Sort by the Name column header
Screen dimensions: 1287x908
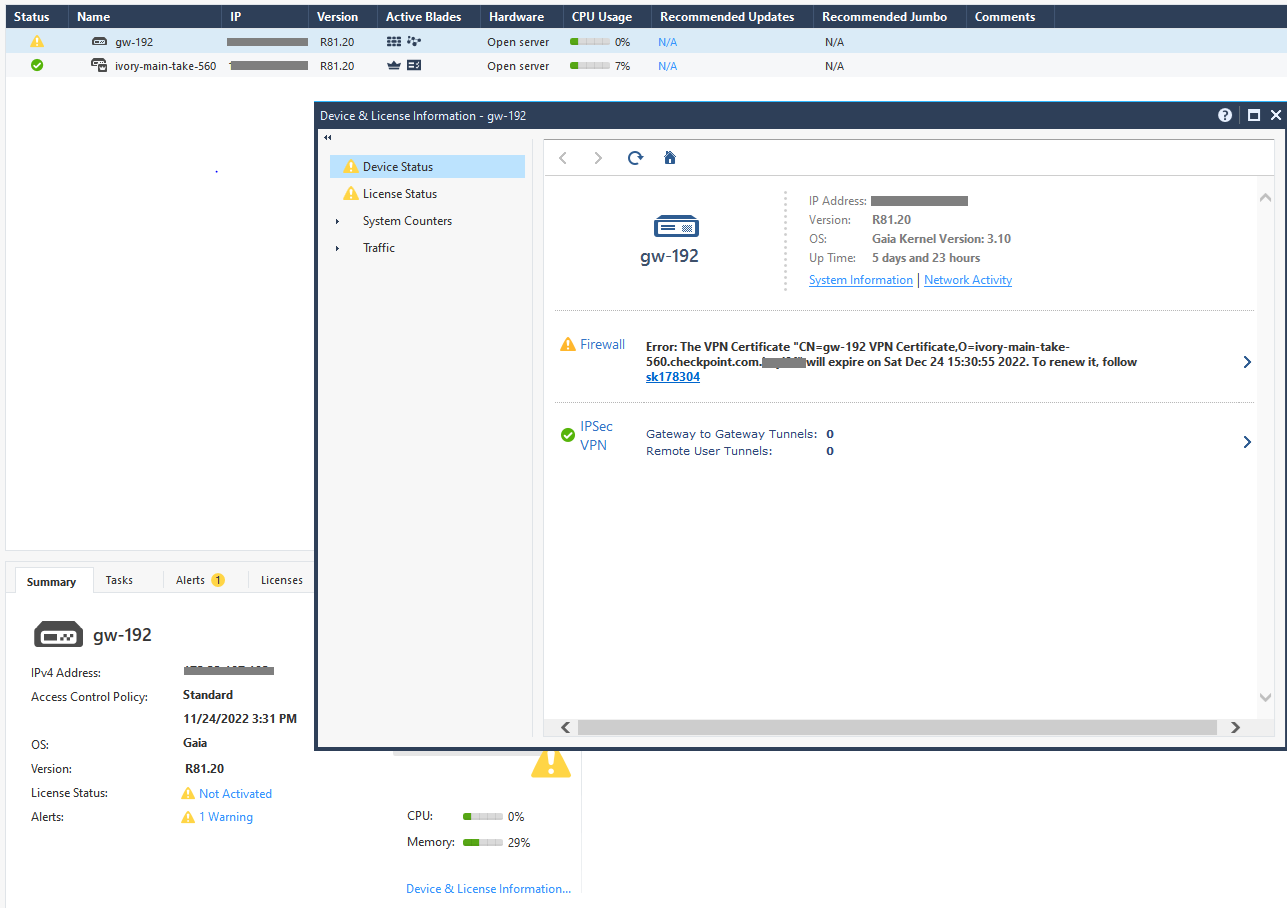145,17
